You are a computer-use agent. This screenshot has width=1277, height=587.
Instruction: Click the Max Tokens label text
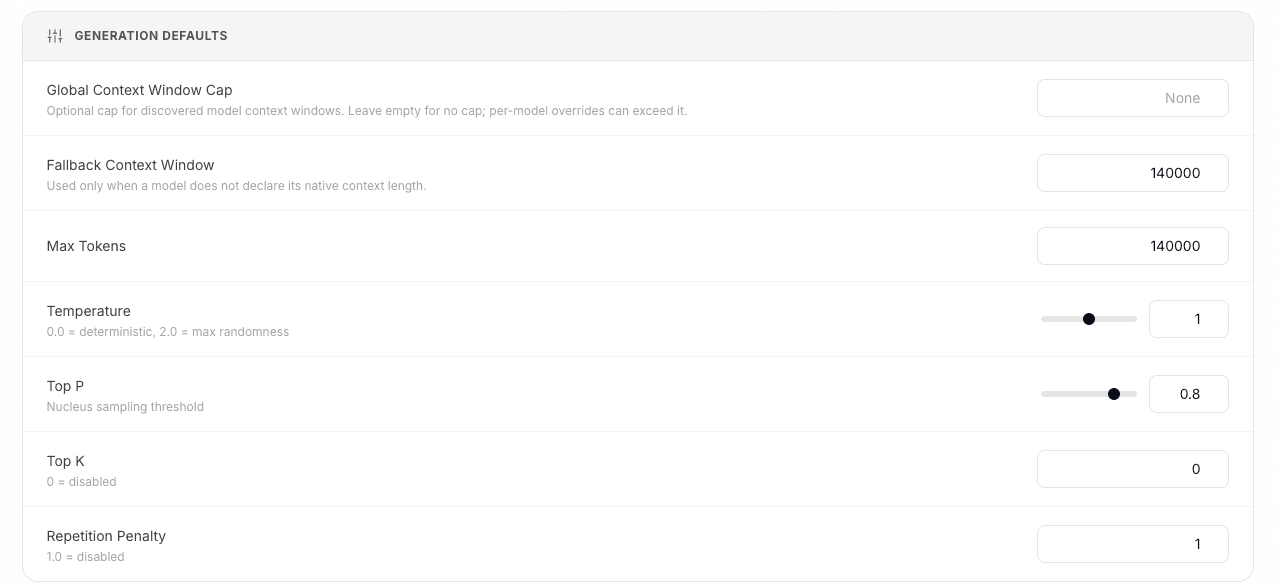[x=86, y=246]
